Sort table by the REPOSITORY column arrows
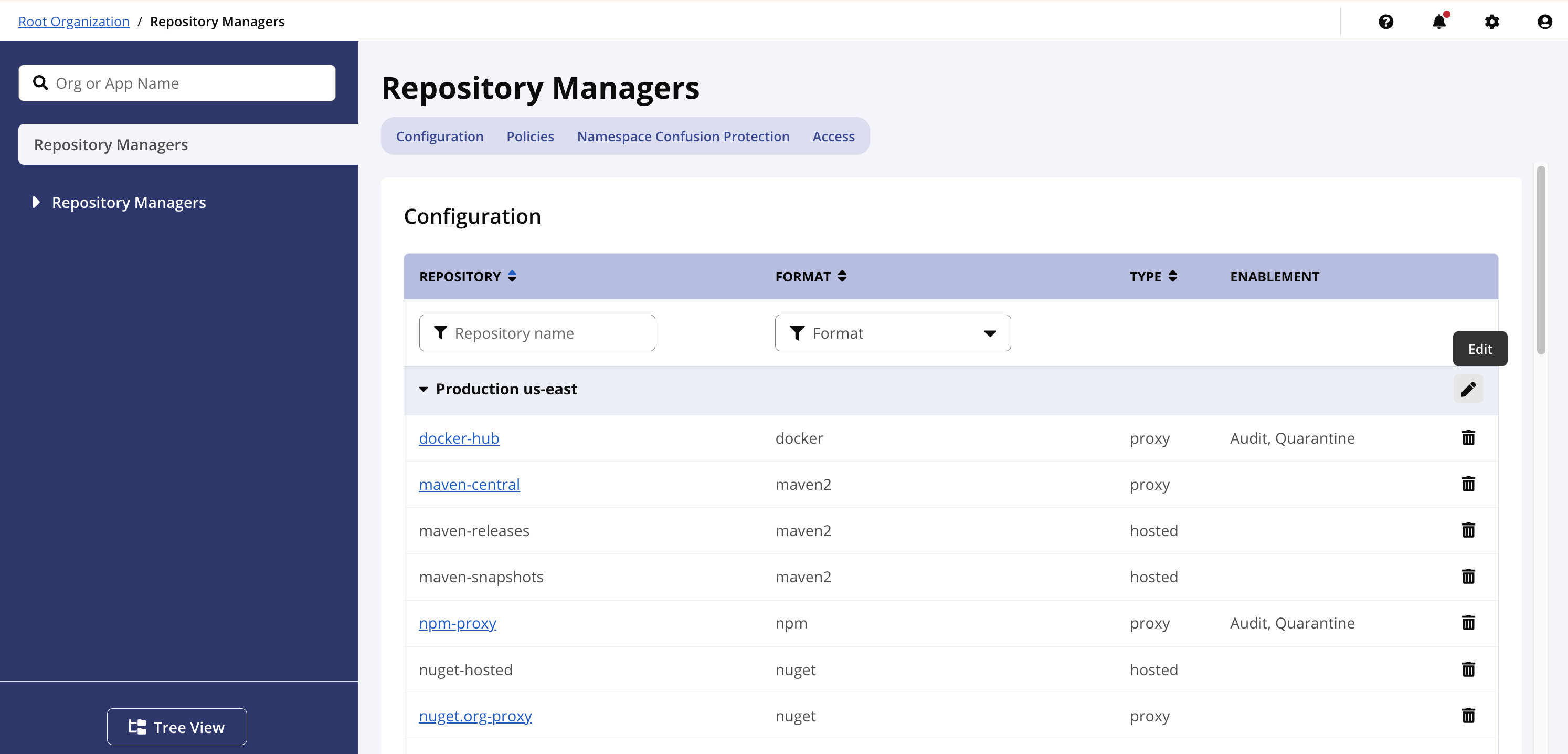 coord(512,277)
